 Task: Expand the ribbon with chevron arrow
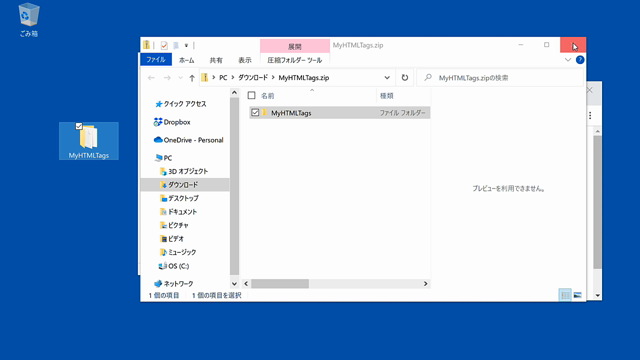pos(568,60)
